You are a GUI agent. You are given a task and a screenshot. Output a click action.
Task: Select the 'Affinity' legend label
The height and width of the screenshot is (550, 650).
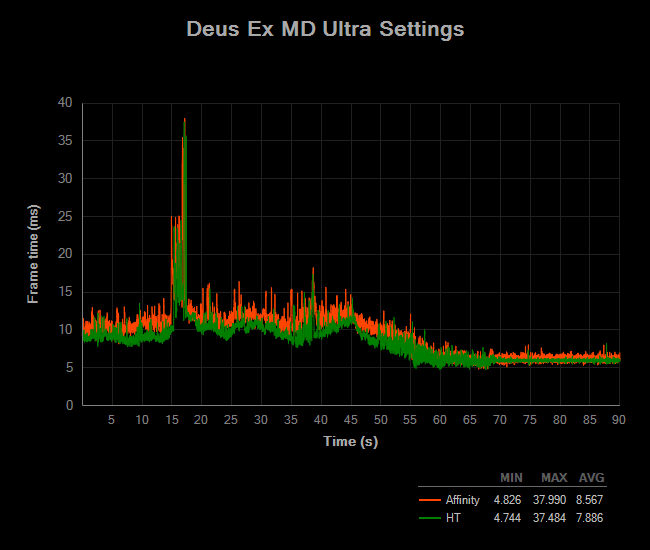(463, 500)
